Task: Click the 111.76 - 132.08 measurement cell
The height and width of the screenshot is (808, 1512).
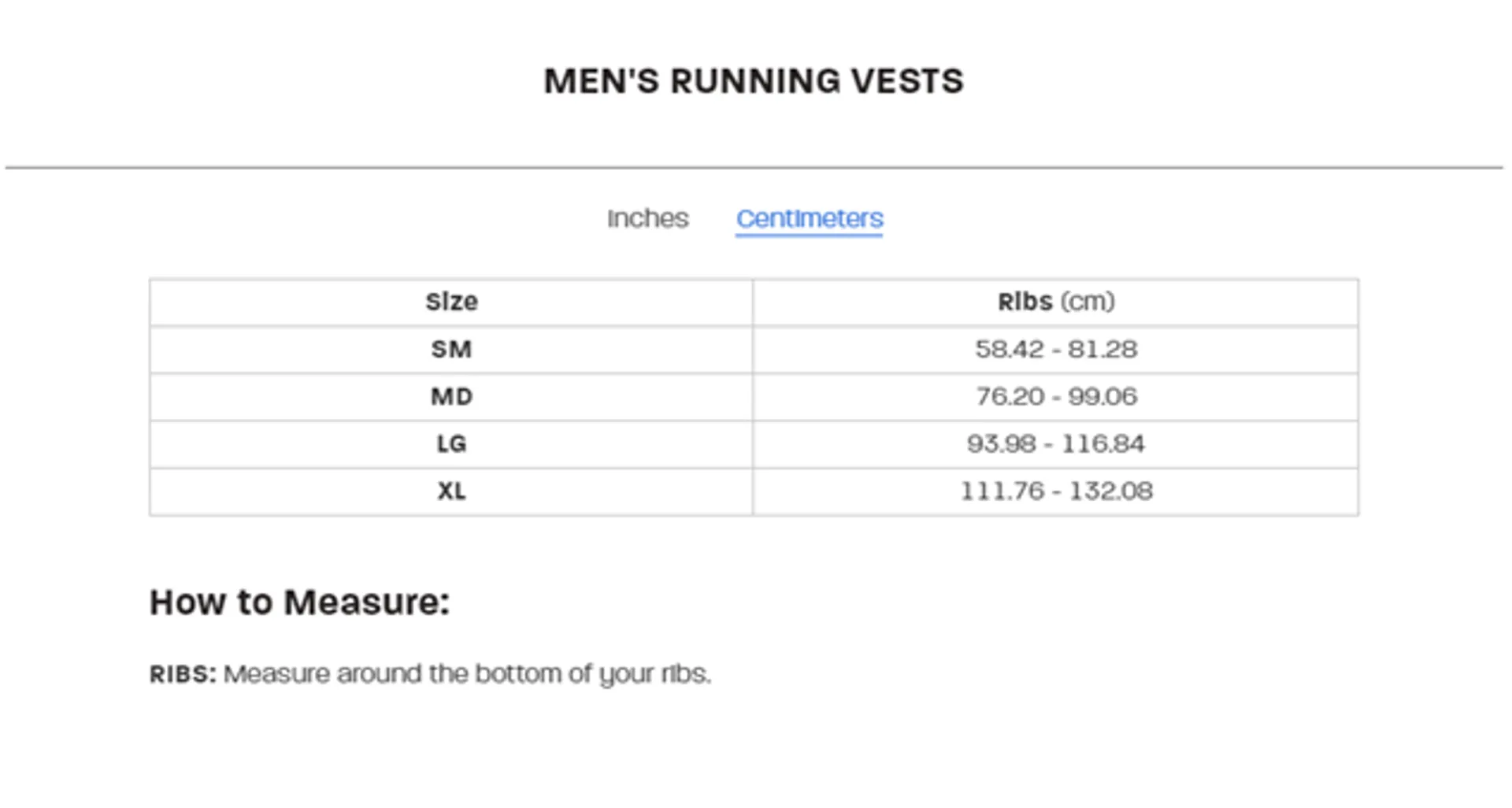Action: pyautogui.click(x=1055, y=491)
